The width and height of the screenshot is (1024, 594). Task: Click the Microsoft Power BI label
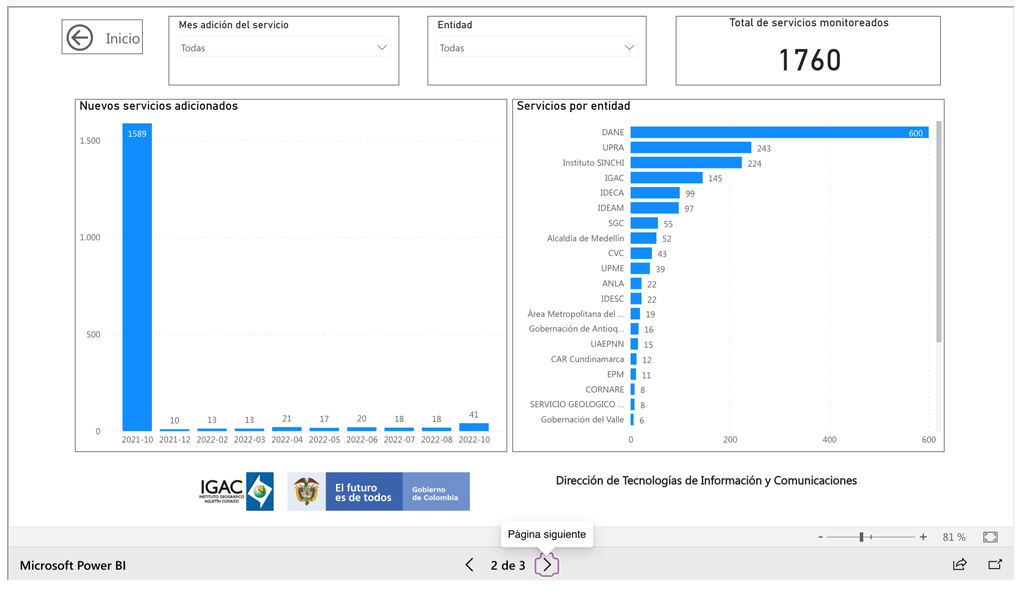point(74,565)
